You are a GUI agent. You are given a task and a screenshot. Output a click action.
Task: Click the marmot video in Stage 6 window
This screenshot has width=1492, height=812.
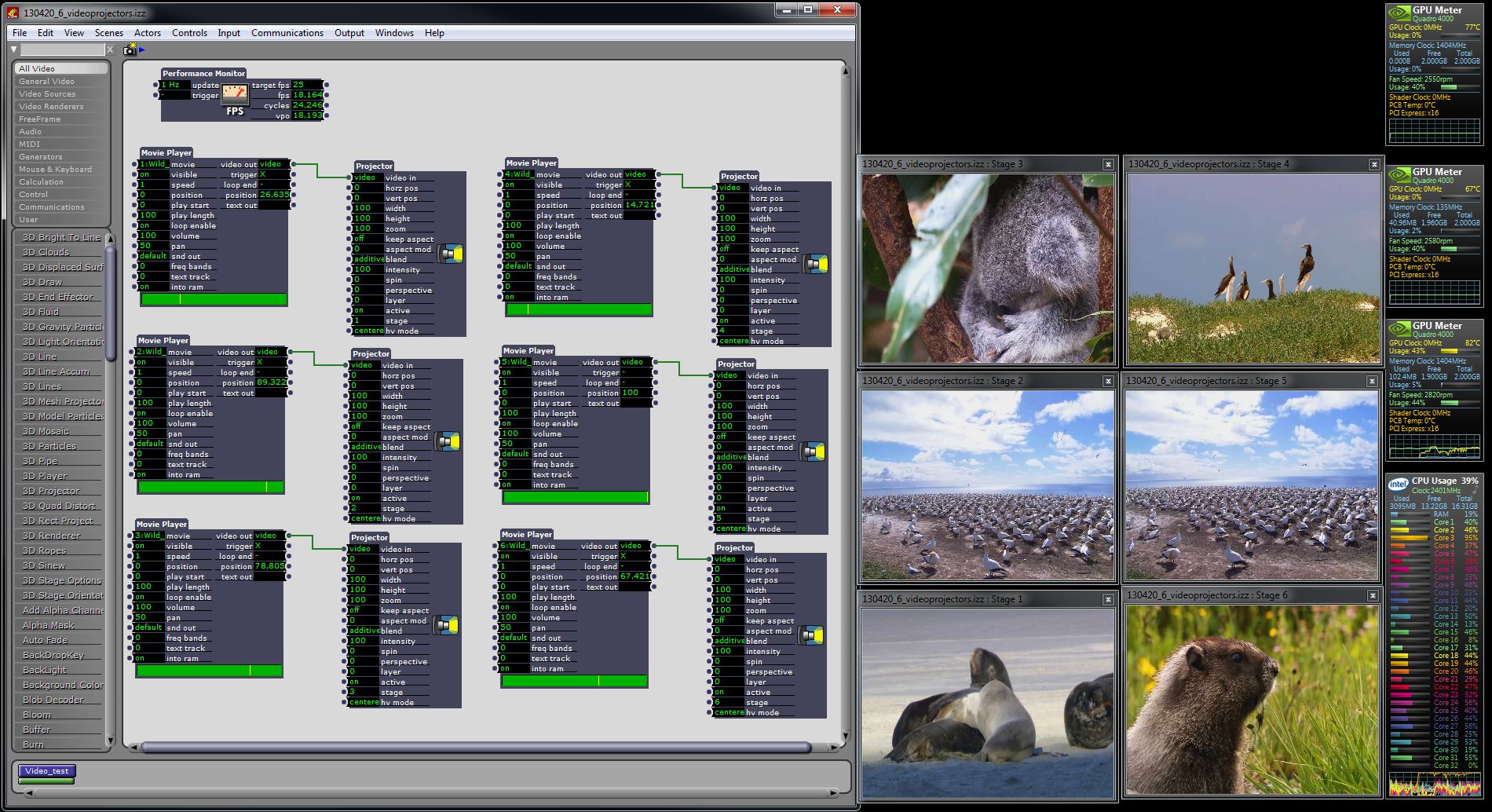[x=1252, y=700]
